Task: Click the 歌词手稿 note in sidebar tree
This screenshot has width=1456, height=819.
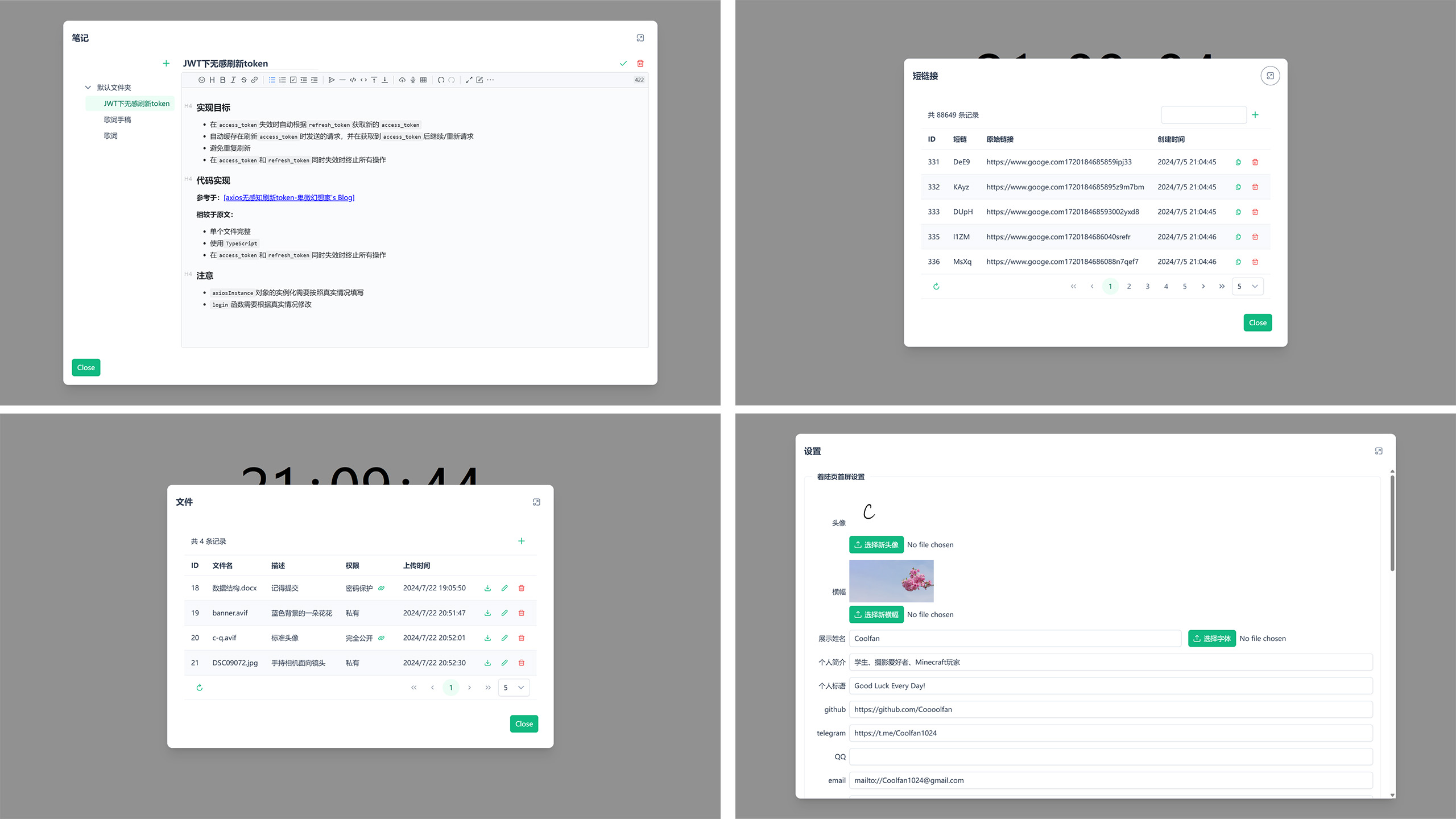Action: [x=117, y=119]
